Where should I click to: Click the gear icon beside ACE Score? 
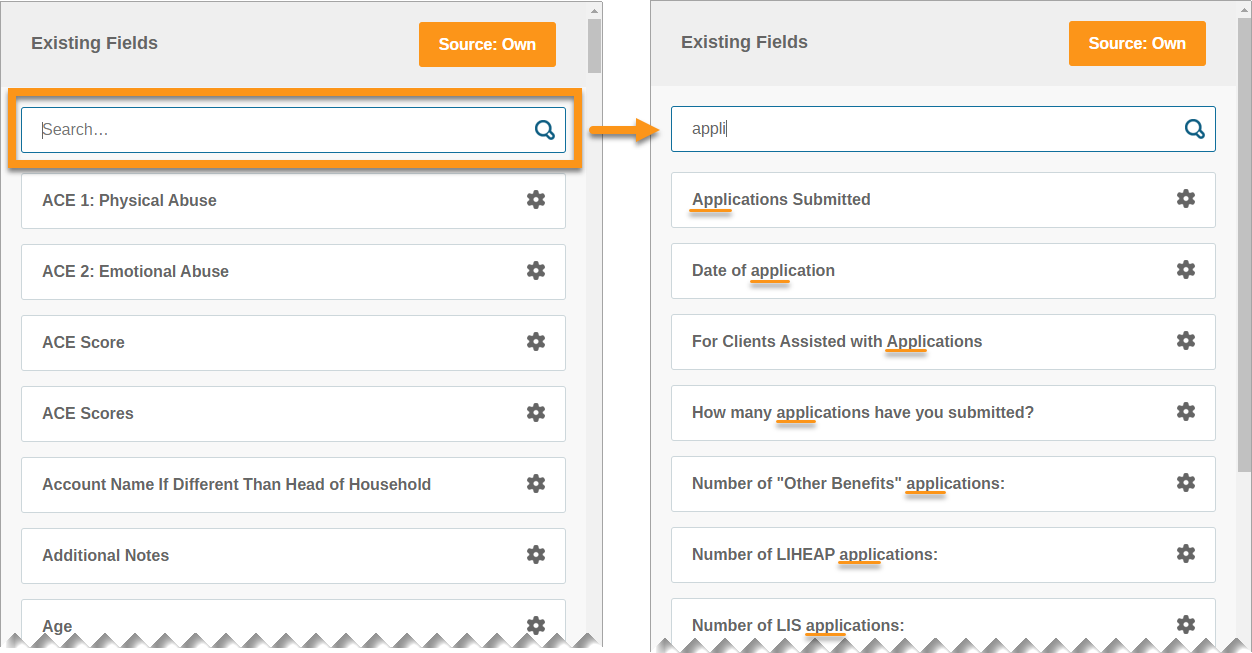point(536,342)
